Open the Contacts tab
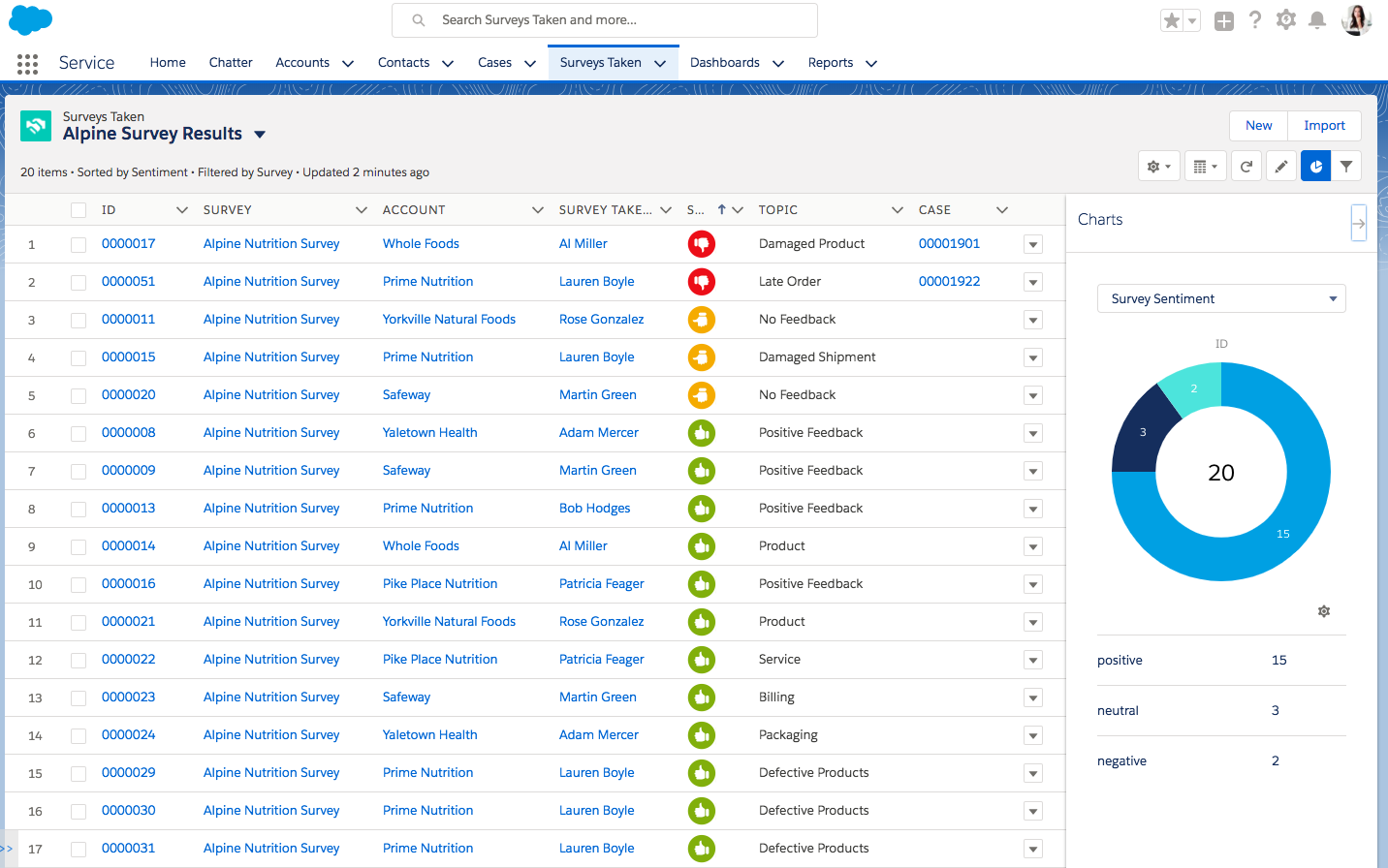The width and height of the screenshot is (1388, 868). (x=403, y=63)
